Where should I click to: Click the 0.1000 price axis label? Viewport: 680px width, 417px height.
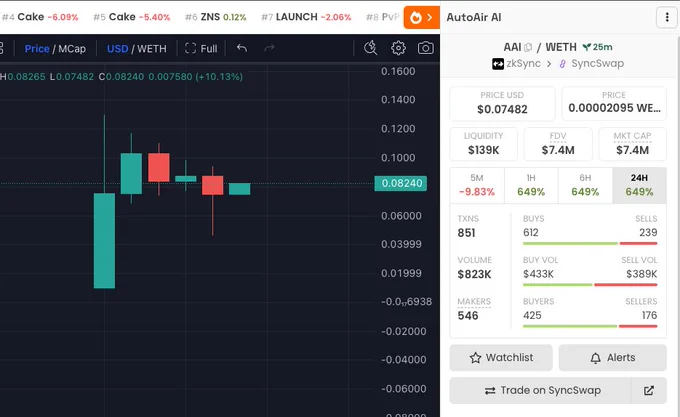[x=398, y=158]
